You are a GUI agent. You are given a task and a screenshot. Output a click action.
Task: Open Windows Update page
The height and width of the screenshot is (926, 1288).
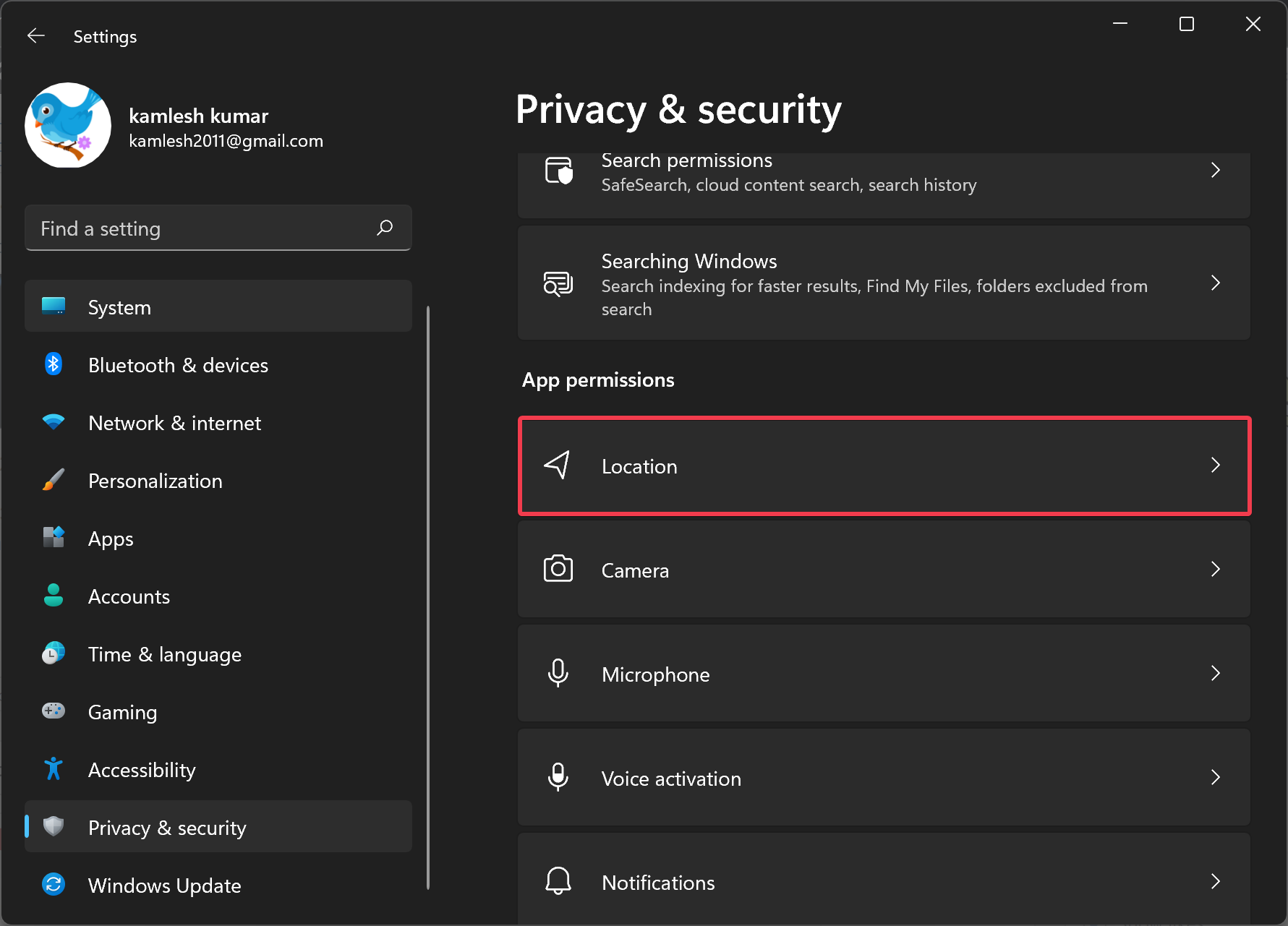click(x=218, y=885)
